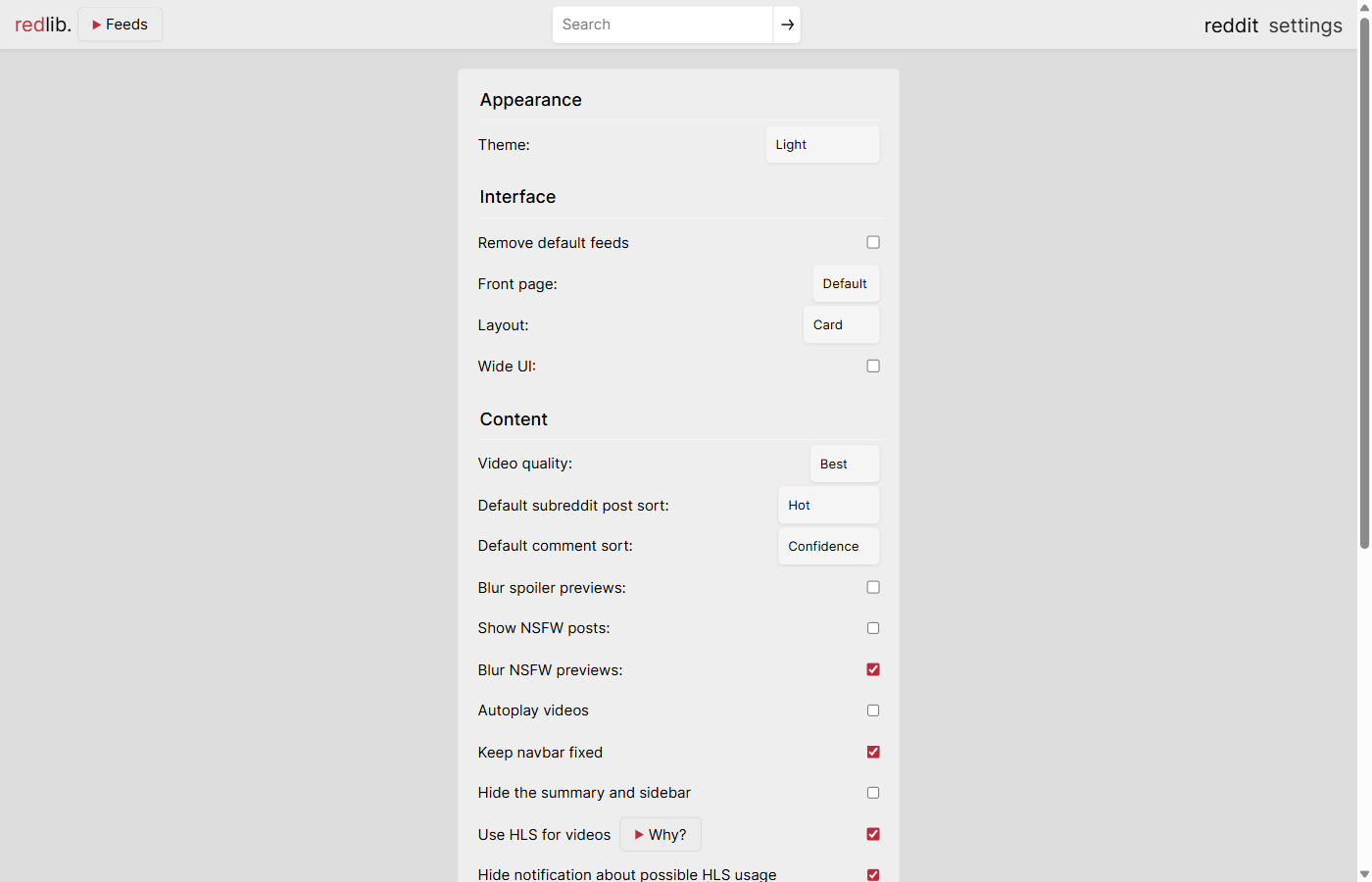Uncheck Blur NSFW previews

[x=873, y=669]
